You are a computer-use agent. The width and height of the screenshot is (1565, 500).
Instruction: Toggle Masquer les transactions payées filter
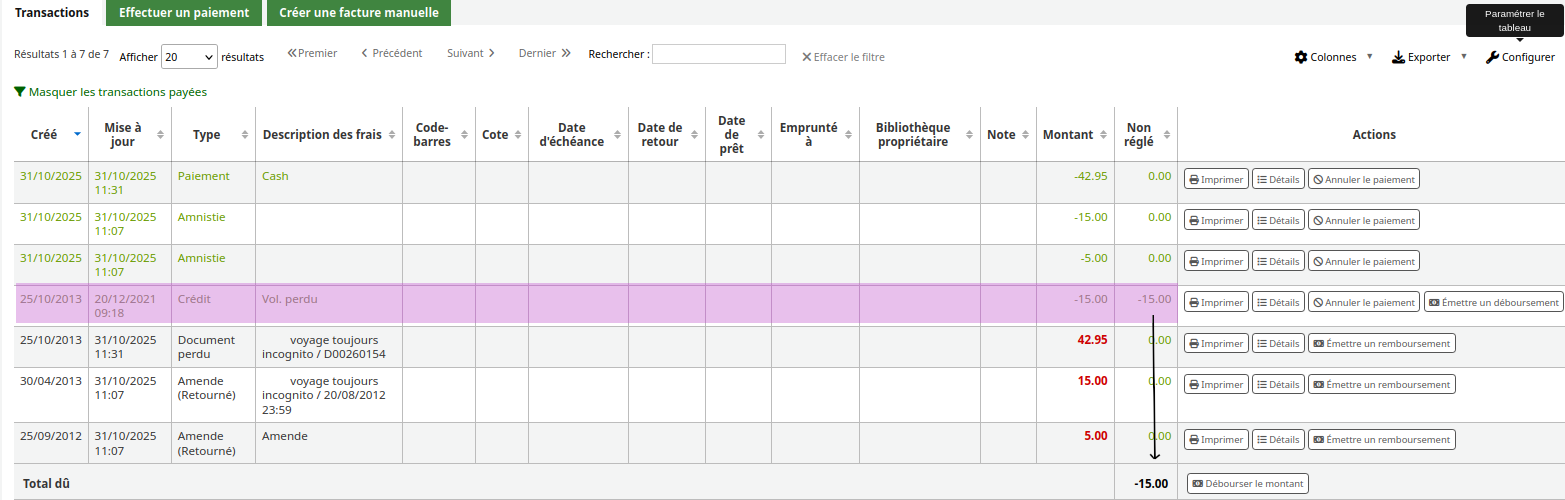coord(111,92)
